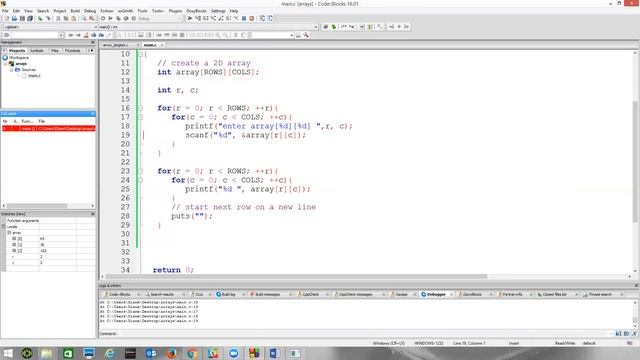Close the Watches panel
640x360 pixels.
92,214
